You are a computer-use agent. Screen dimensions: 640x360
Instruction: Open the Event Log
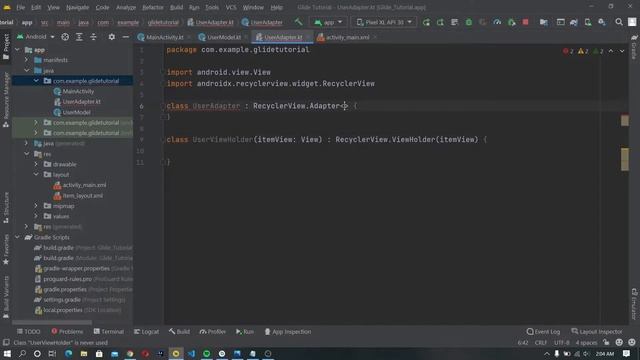[543, 331]
